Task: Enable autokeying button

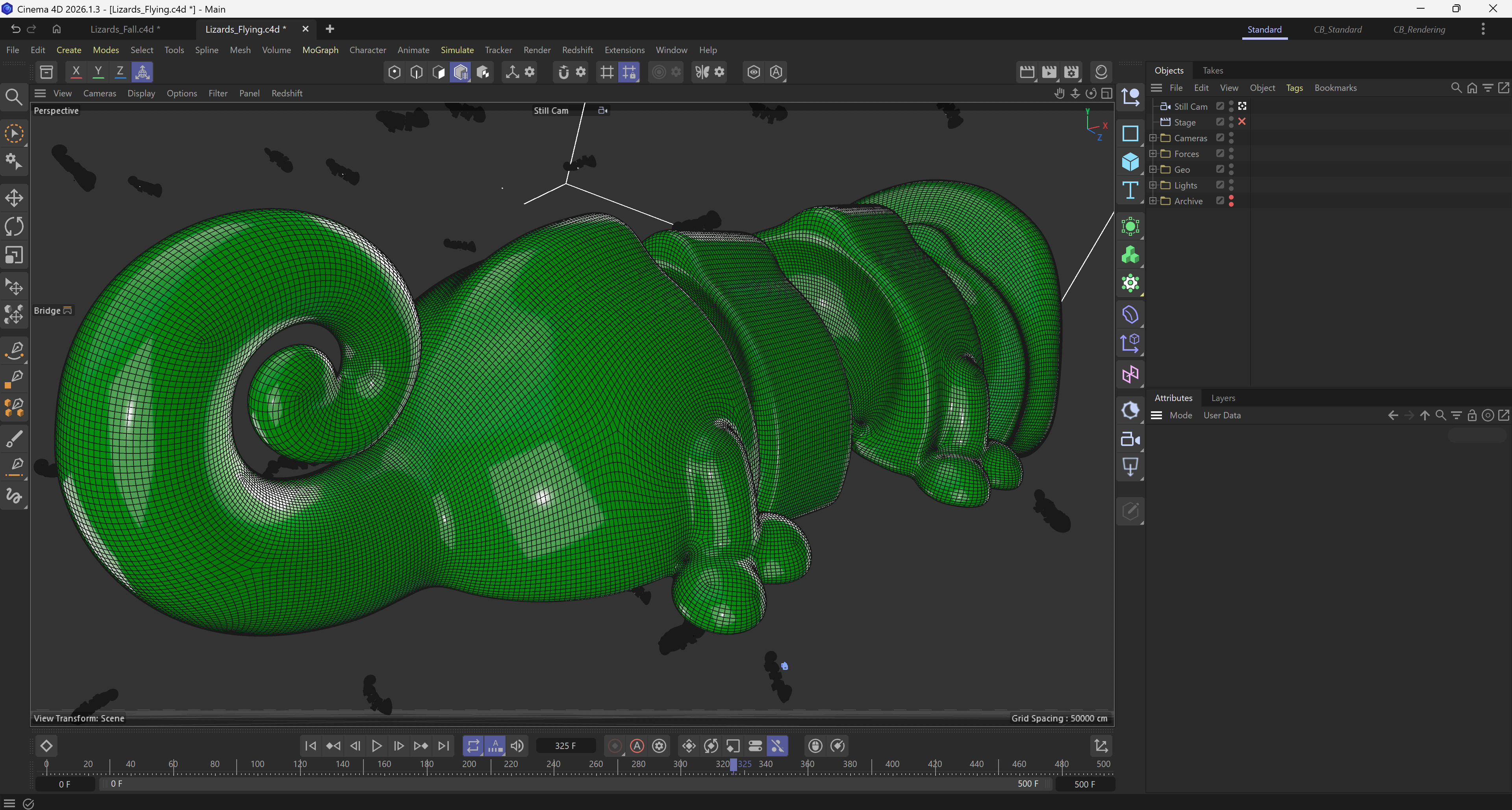Action: pyautogui.click(x=637, y=745)
